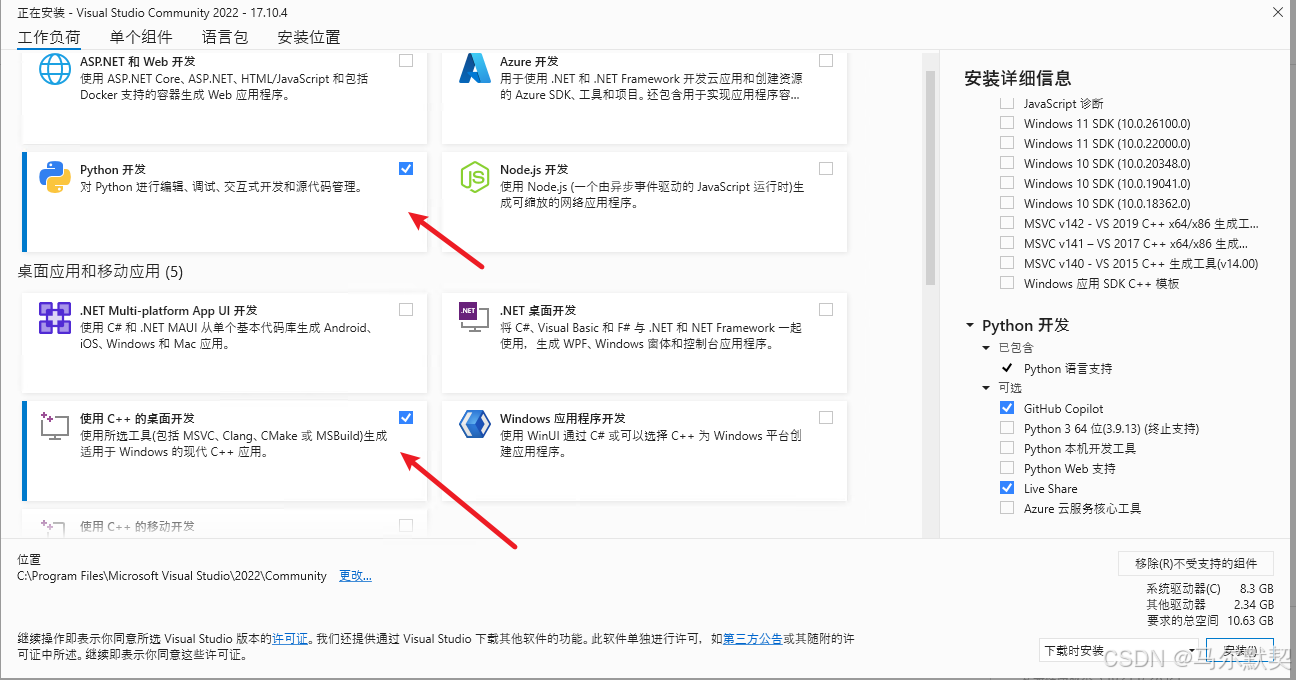1296x680 pixels.
Task: Uncheck the Live Share component
Action: (1007, 488)
